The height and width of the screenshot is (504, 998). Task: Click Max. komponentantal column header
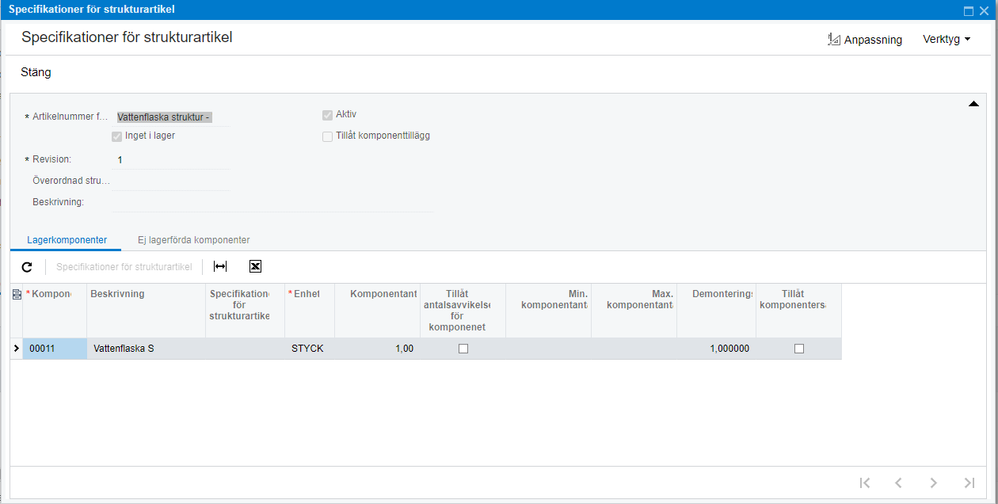coord(634,311)
